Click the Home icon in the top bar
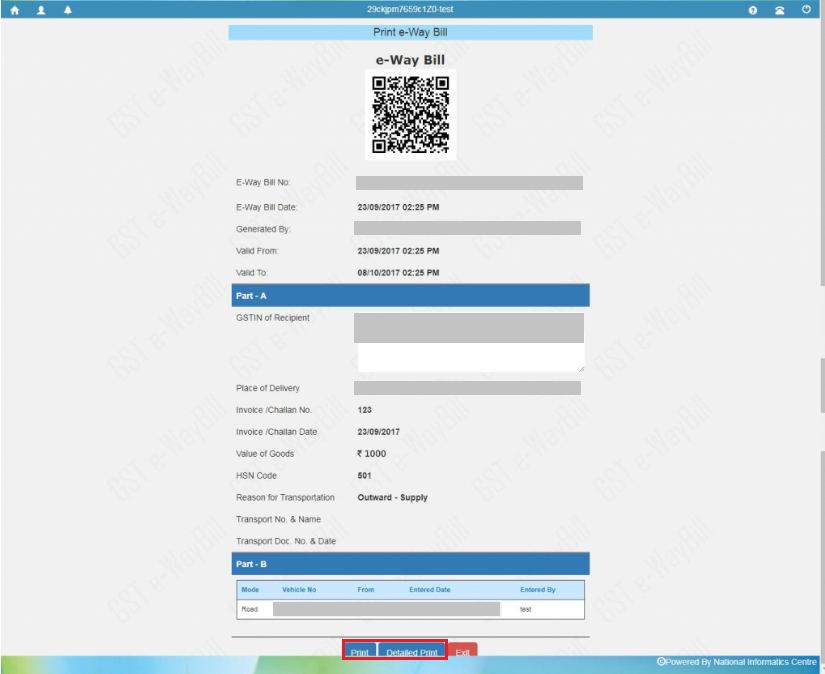Image resolution: width=825 pixels, height=674 pixels. [x=12, y=9]
